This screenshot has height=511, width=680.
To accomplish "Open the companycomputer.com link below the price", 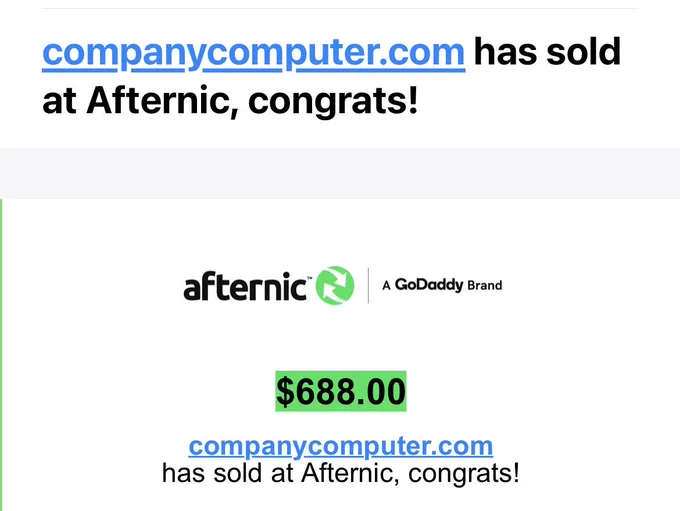I will click(341, 446).
